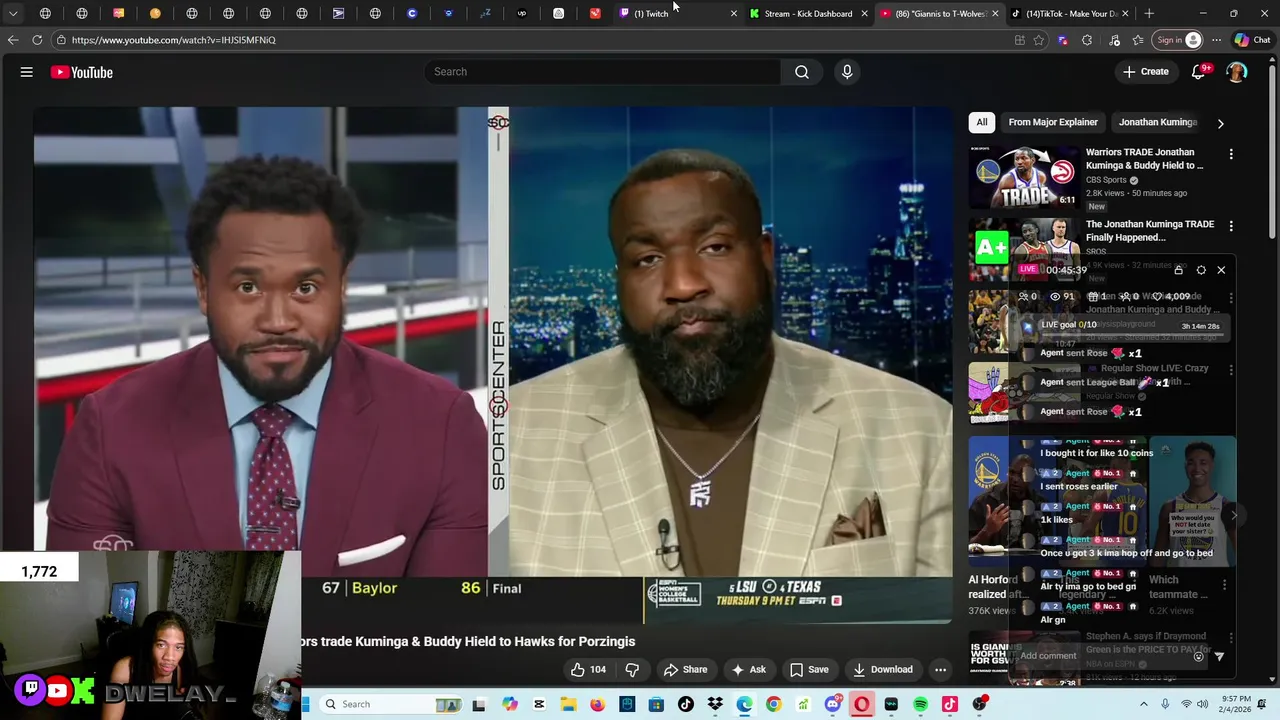Open File Explorer from the taskbar
The width and height of the screenshot is (1280, 720).
tap(568, 704)
